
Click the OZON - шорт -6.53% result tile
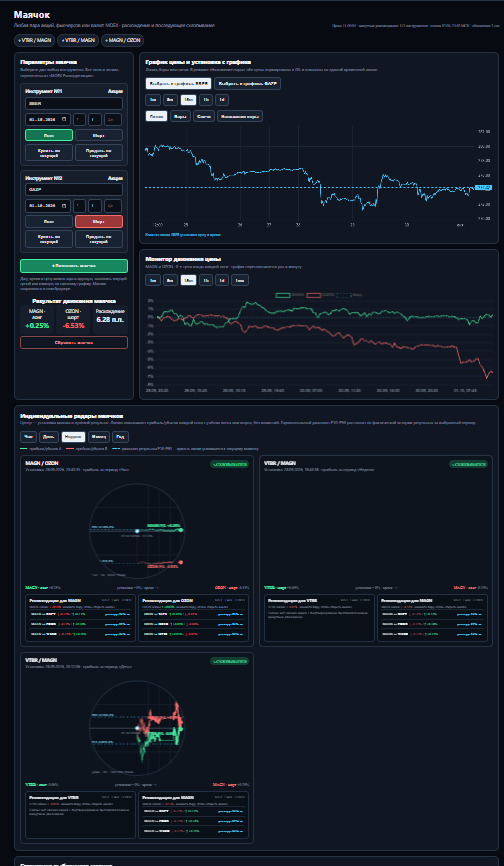point(73,319)
